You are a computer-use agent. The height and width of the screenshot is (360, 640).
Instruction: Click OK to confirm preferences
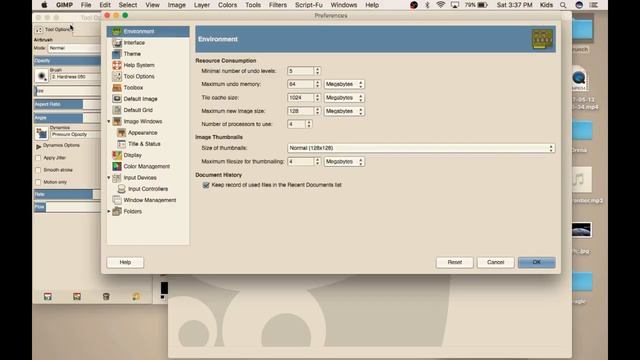pyautogui.click(x=537, y=262)
